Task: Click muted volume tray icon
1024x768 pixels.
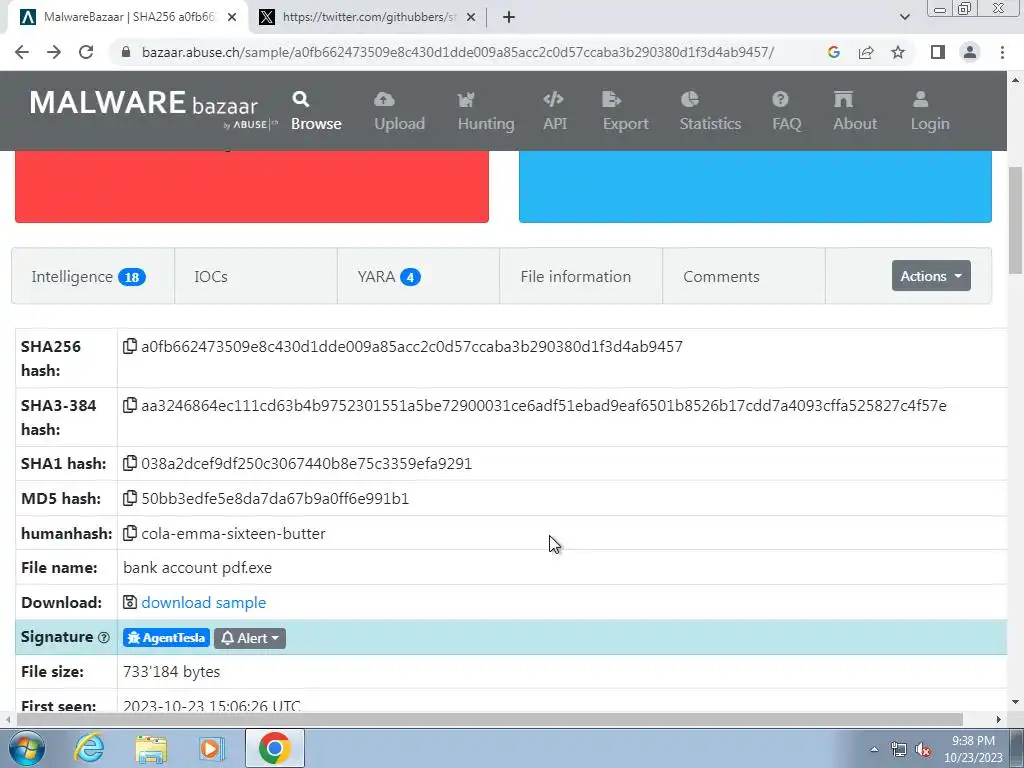Action: [923, 750]
